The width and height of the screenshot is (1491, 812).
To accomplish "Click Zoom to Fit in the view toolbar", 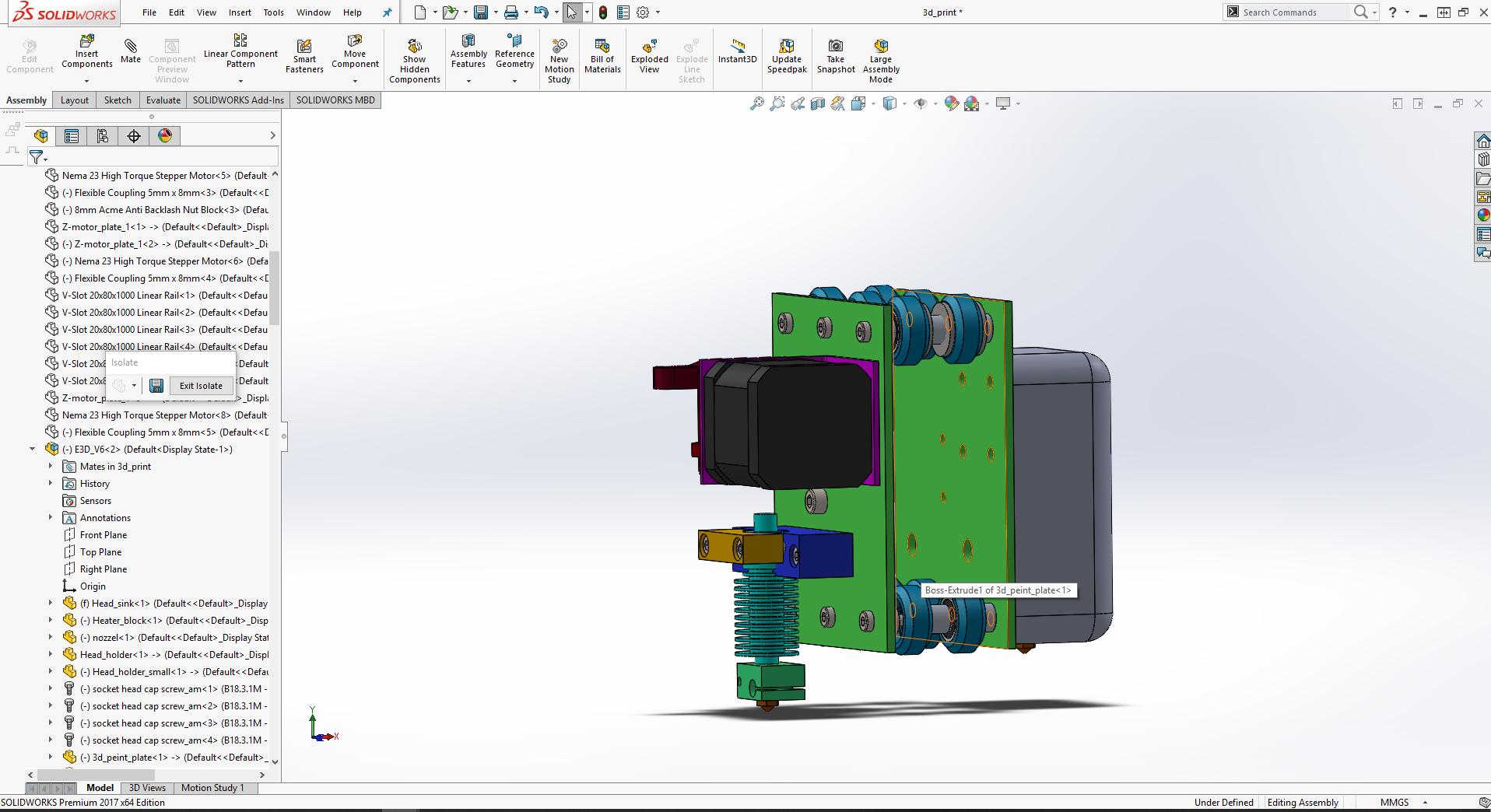I will point(756,103).
